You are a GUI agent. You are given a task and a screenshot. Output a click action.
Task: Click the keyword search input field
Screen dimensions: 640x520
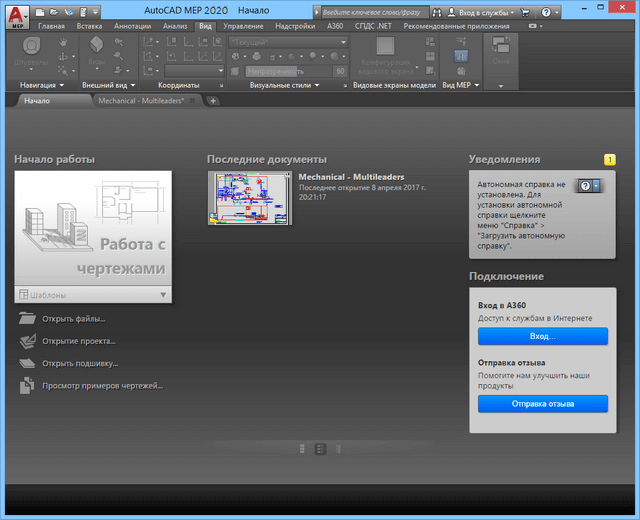point(370,10)
